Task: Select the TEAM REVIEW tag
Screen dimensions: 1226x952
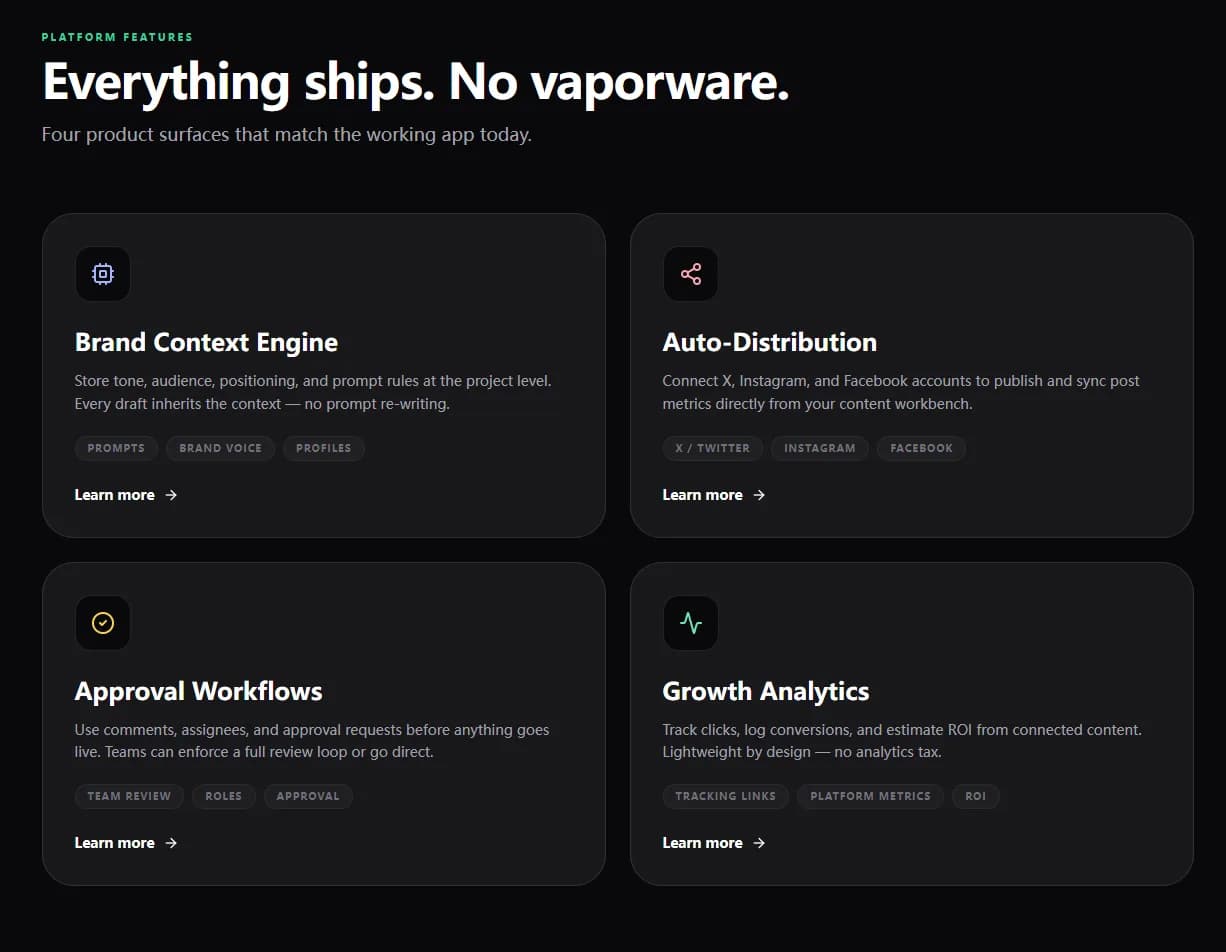Action: click(x=129, y=796)
